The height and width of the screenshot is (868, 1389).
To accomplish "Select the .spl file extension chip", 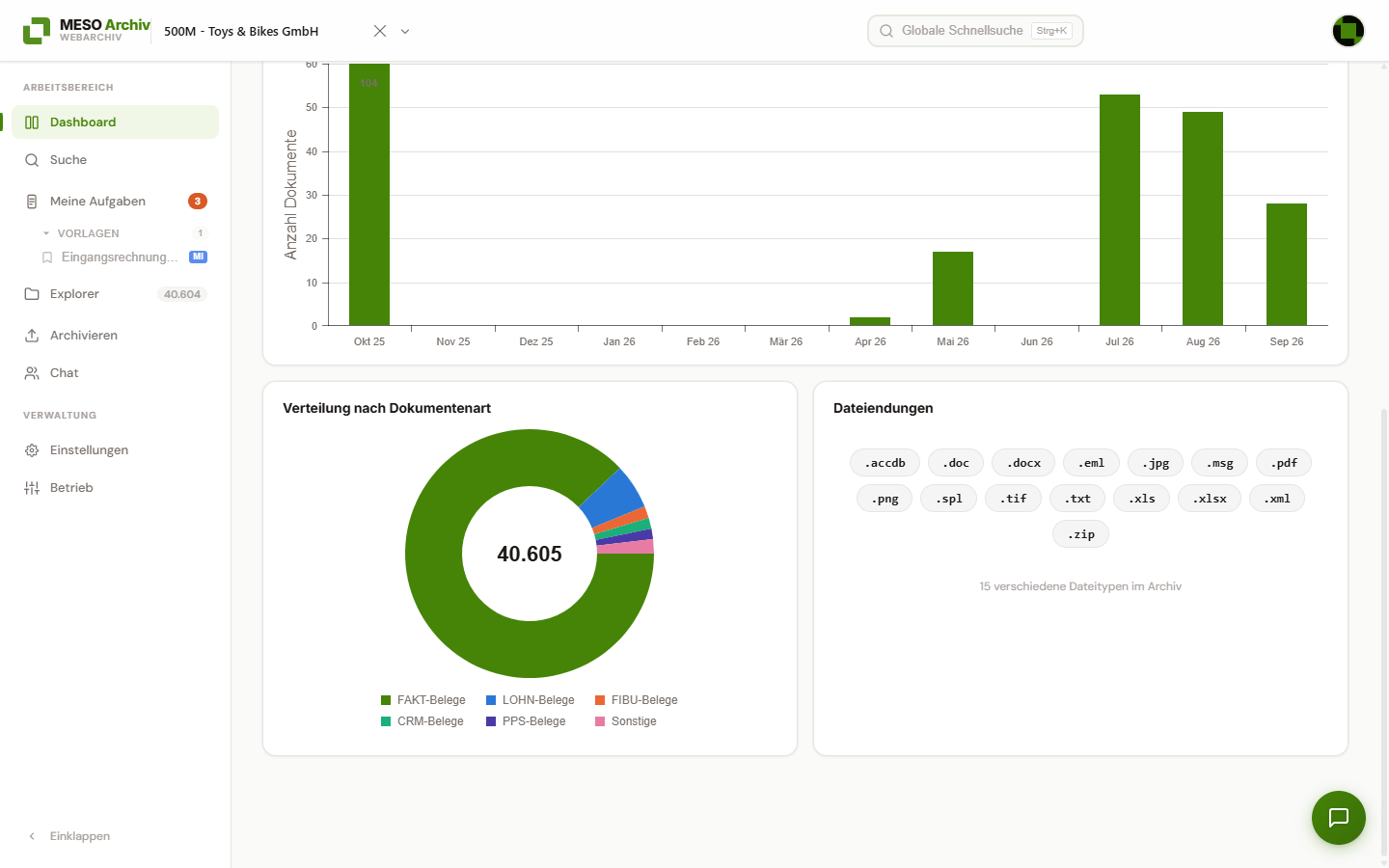I will click(949, 499).
